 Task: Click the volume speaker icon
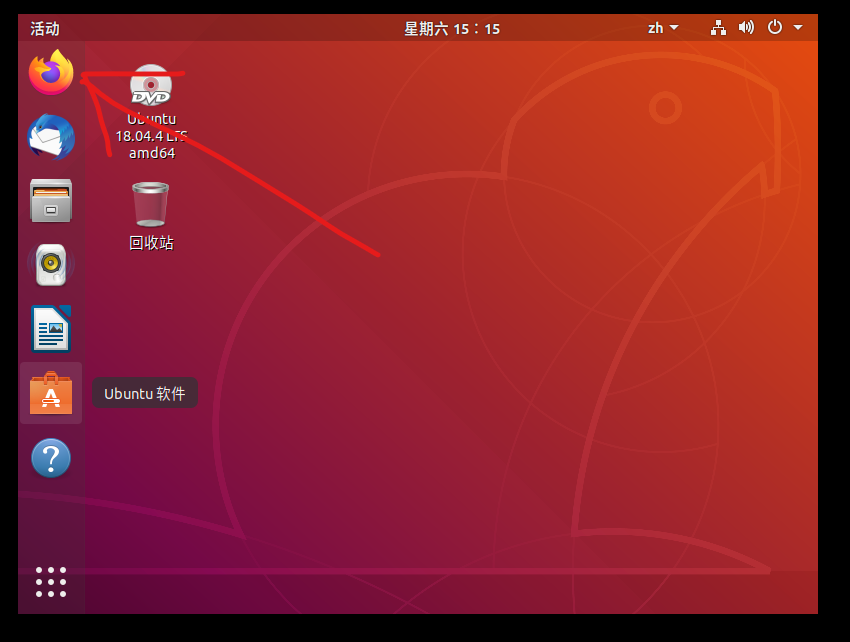tap(746, 28)
